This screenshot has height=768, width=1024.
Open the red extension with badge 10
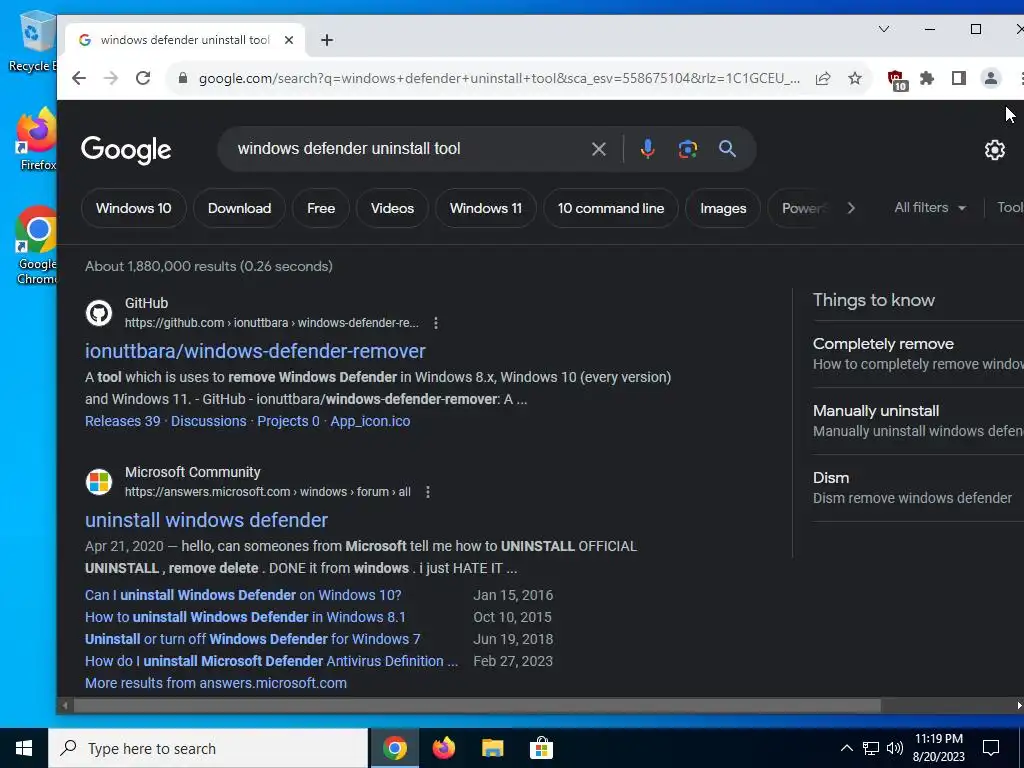tap(897, 80)
